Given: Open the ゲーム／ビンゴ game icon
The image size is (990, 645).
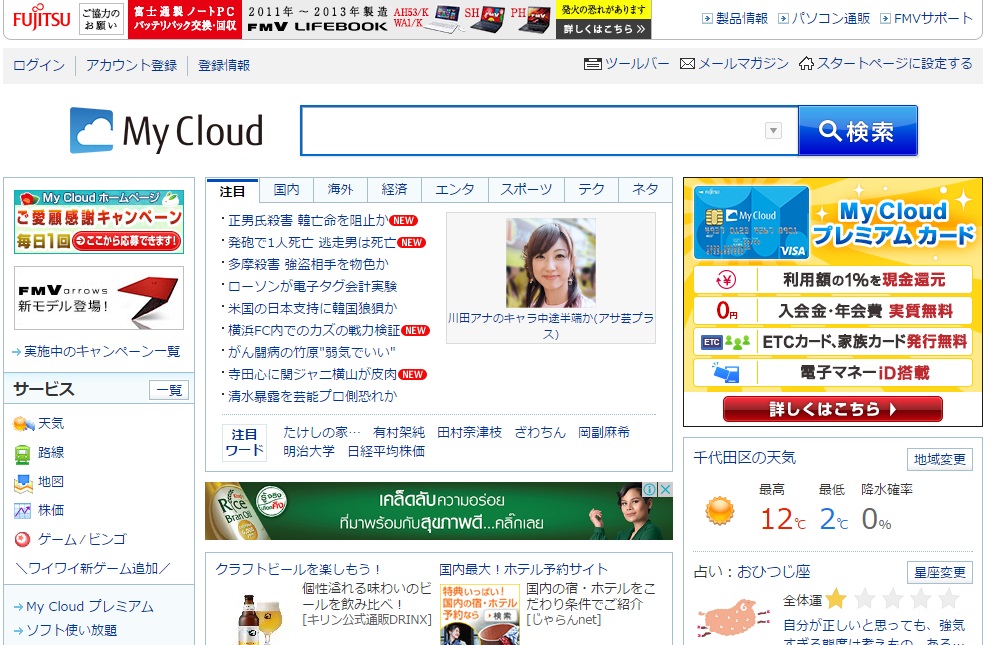Looking at the screenshot, I should click(22, 540).
